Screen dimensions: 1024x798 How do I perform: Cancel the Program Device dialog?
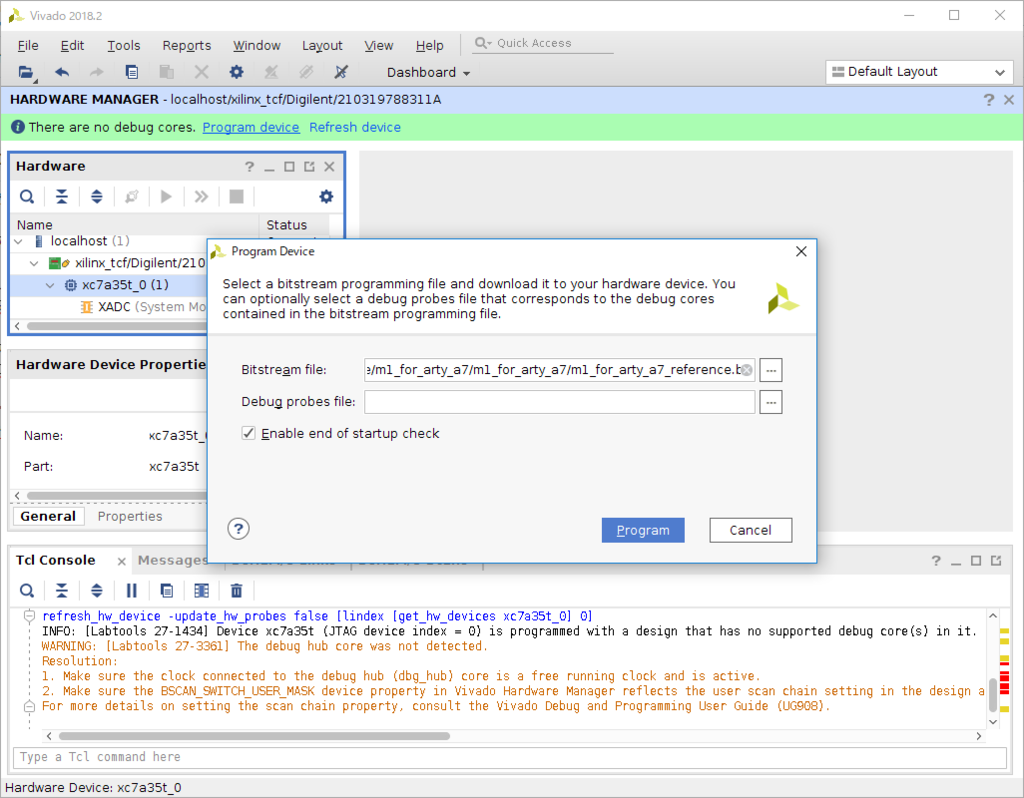(750, 530)
